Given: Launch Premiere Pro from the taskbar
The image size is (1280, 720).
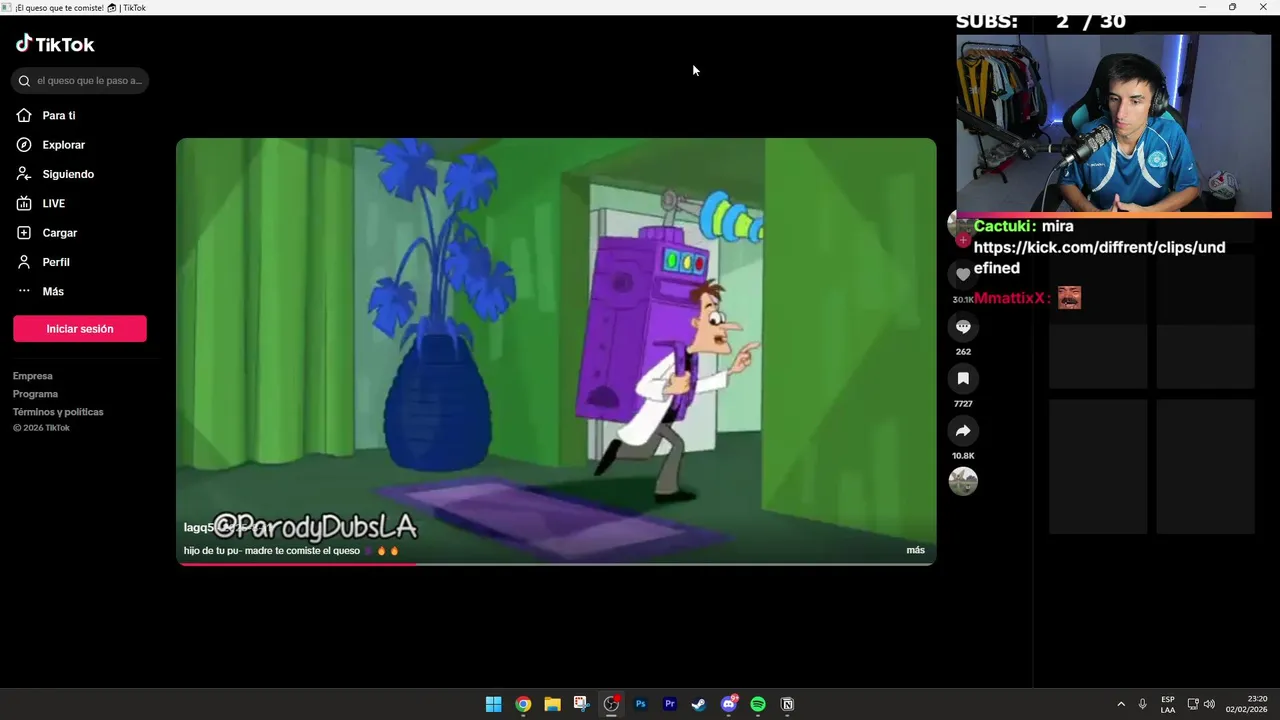Looking at the screenshot, I should 670,704.
